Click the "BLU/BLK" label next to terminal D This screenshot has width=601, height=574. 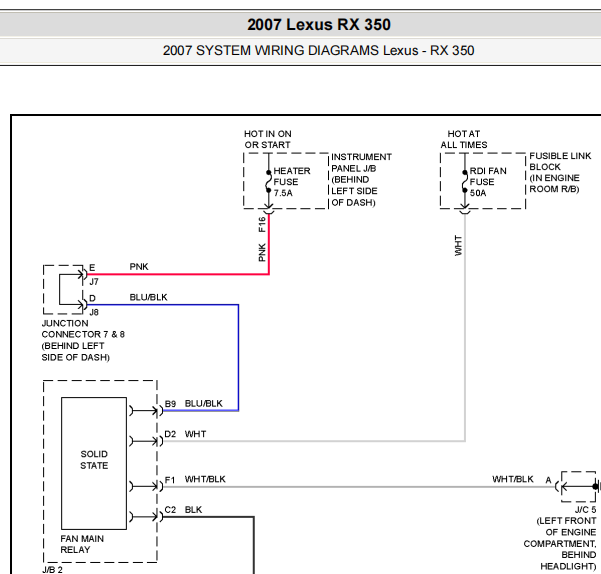pyautogui.click(x=148, y=297)
